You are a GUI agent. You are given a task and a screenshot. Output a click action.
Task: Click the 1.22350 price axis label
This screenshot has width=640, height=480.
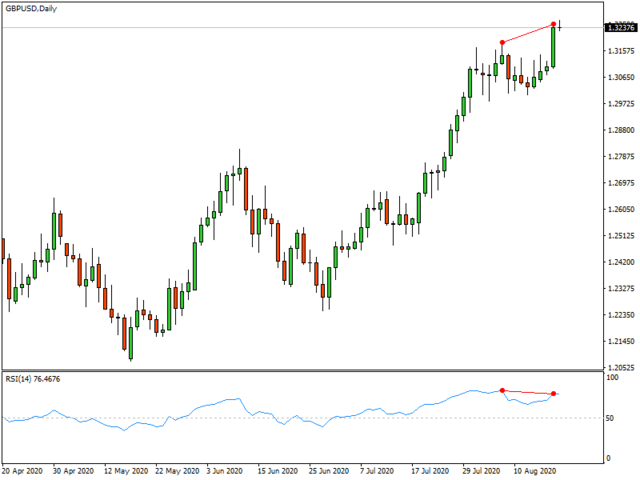[x=621, y=315]
